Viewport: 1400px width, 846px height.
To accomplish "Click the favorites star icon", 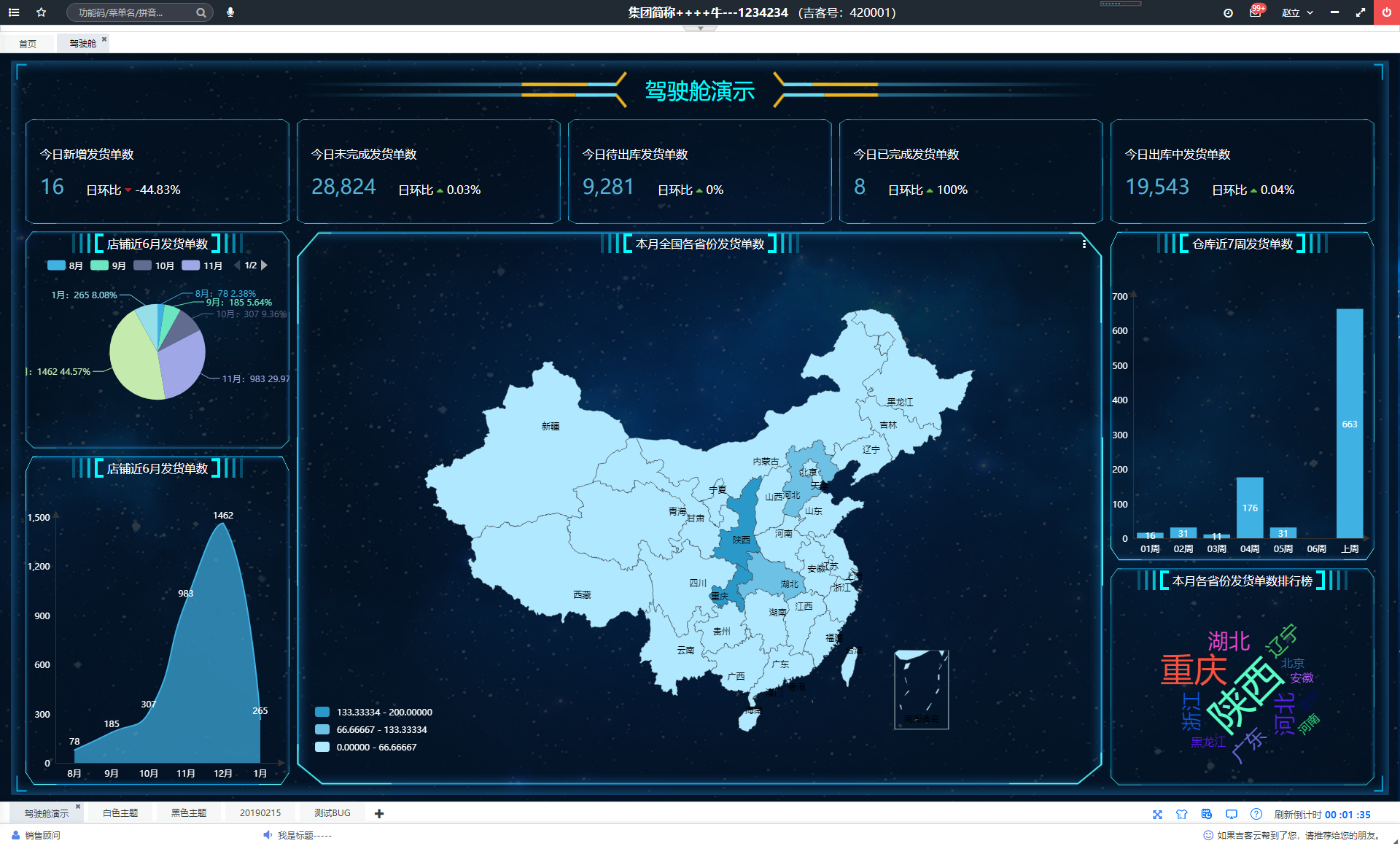I will pos(41,12).
